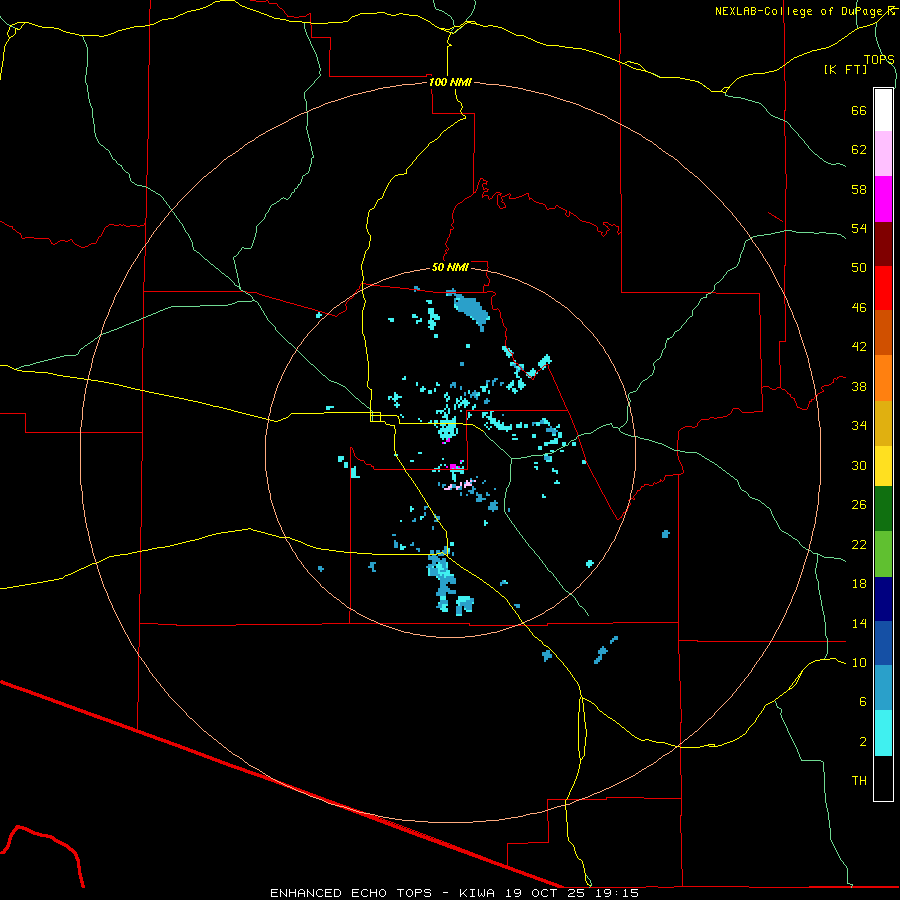
Task: Pick the medium blue legend swatch
Action: coord(883,643)
